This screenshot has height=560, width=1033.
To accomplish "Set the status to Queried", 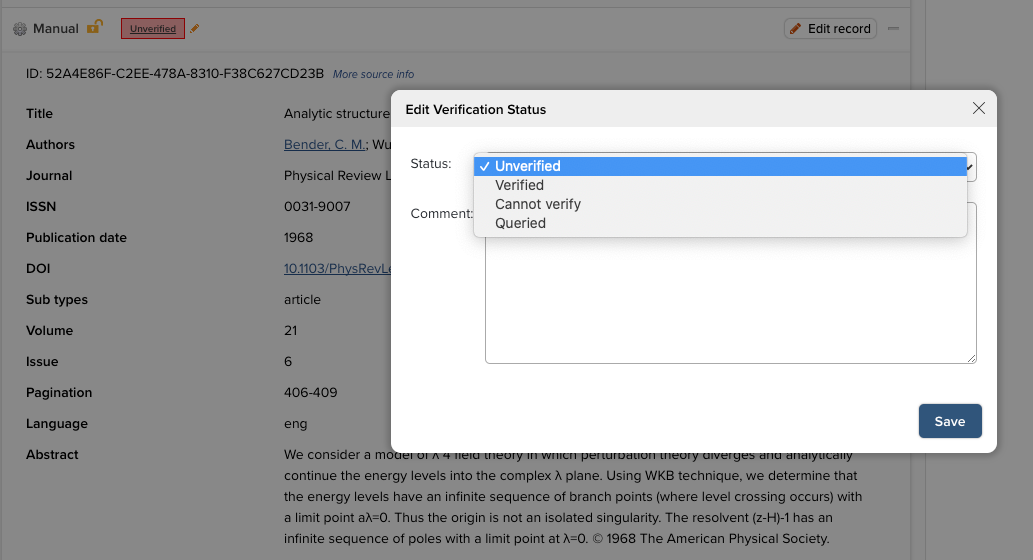I will pos(520,223).
